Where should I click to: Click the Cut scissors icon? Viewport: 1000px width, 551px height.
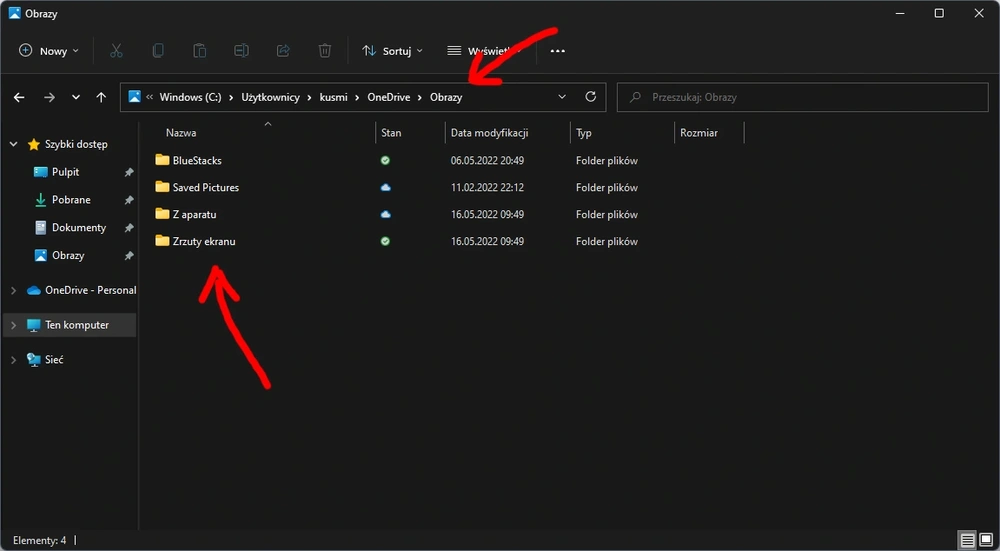[x=116, y=51]
